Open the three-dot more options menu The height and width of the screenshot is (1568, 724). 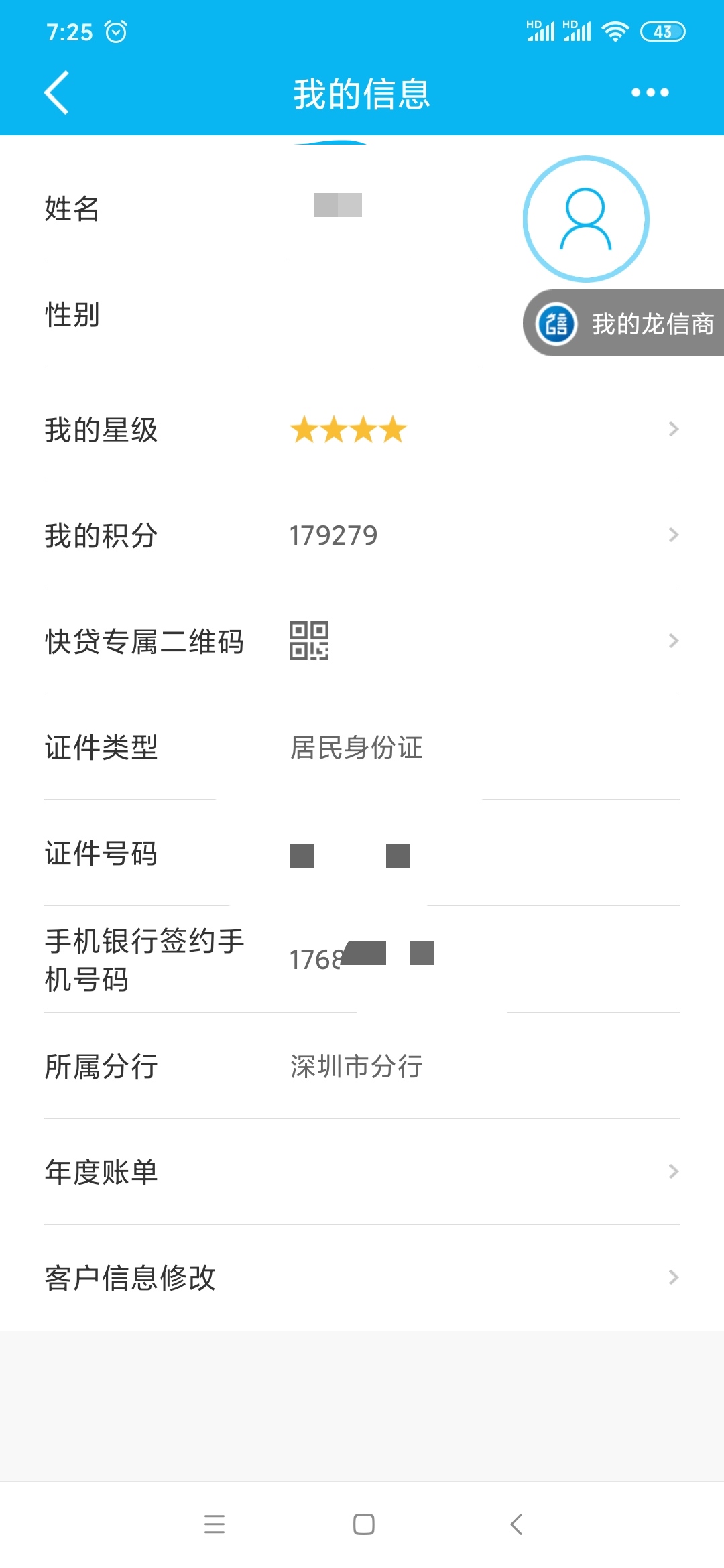click(x=650, y=92)
